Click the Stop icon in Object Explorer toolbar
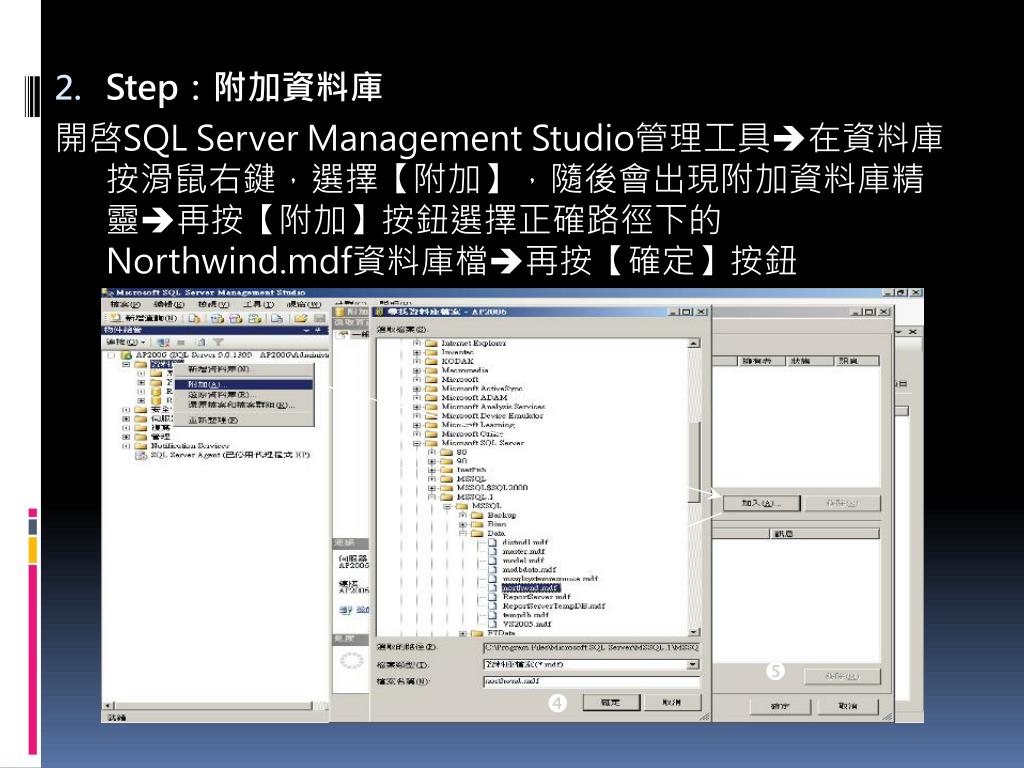This screenshot has height=768, width=1024. click(181, 342)
